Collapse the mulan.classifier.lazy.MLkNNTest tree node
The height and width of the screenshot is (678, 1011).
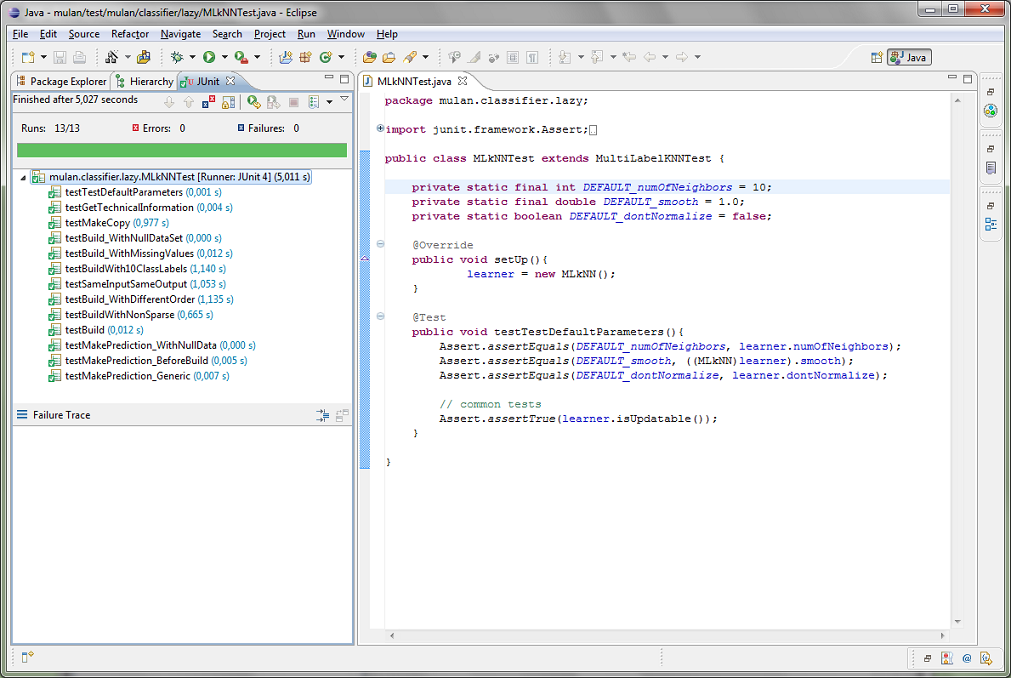pyautogui.click(x=23, y=177)
